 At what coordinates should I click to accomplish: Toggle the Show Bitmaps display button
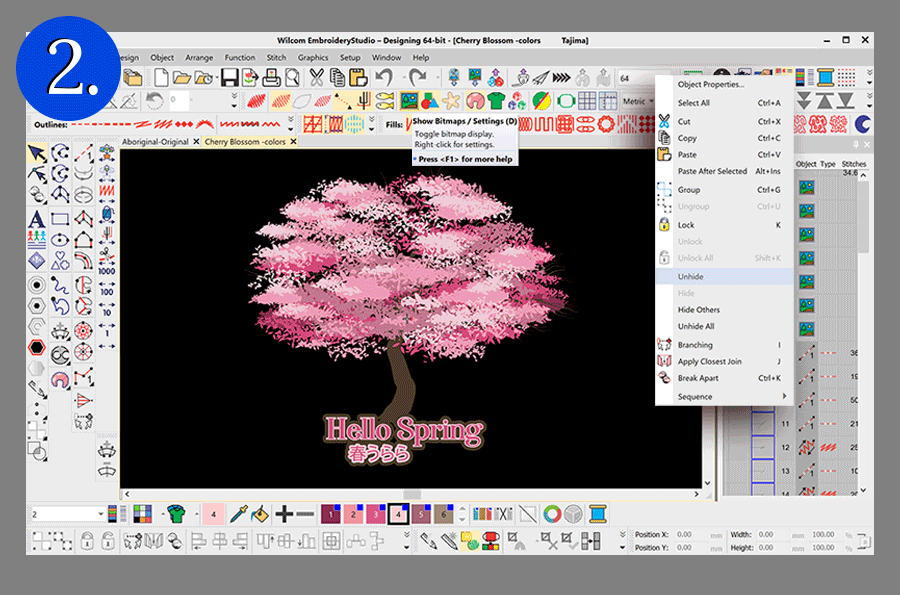pyautogui.click(x=409, y=100)
